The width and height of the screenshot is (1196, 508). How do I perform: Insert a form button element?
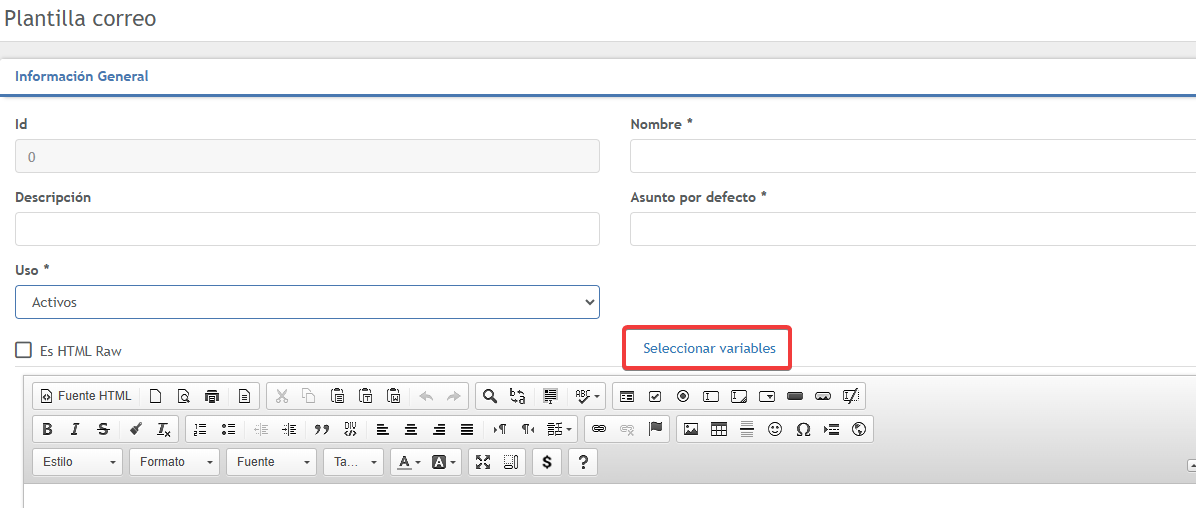pyautogui.click(x=796, y=396)
